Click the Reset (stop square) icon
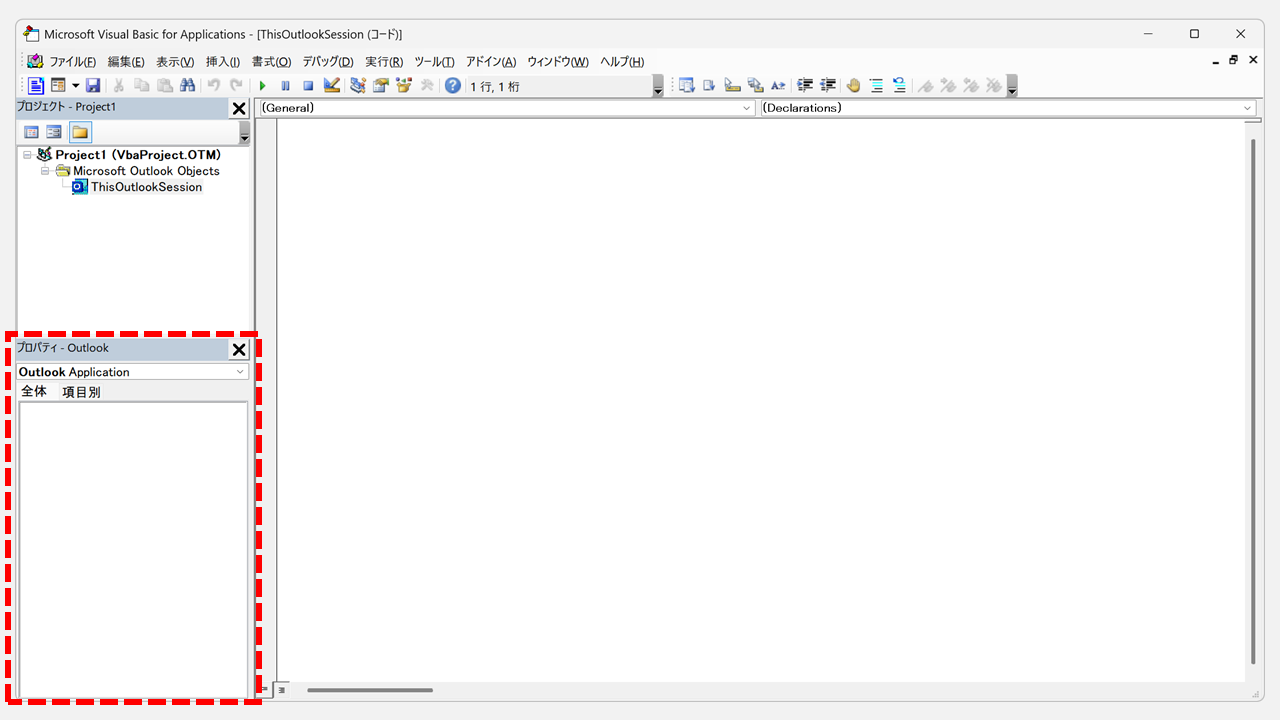This screenshot has width=1280, height=720. (x=308, y=86)
